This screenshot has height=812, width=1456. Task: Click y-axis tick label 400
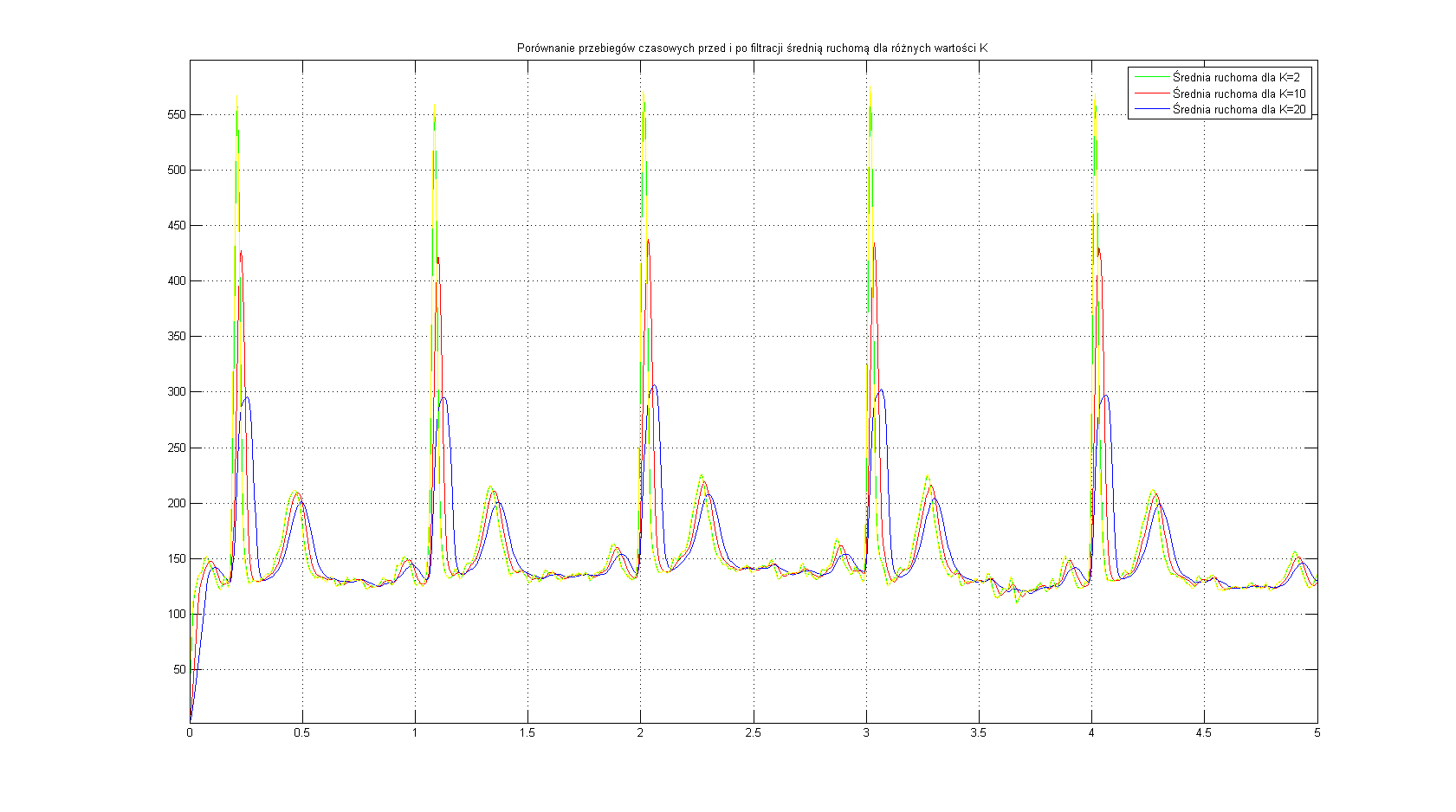176,281
